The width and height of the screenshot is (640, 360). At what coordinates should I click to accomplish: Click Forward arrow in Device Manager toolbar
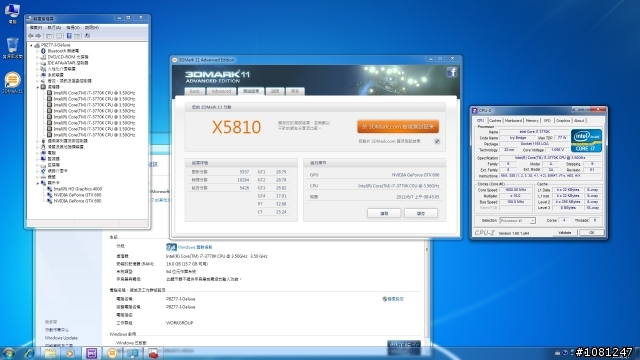tap(38, 36)
